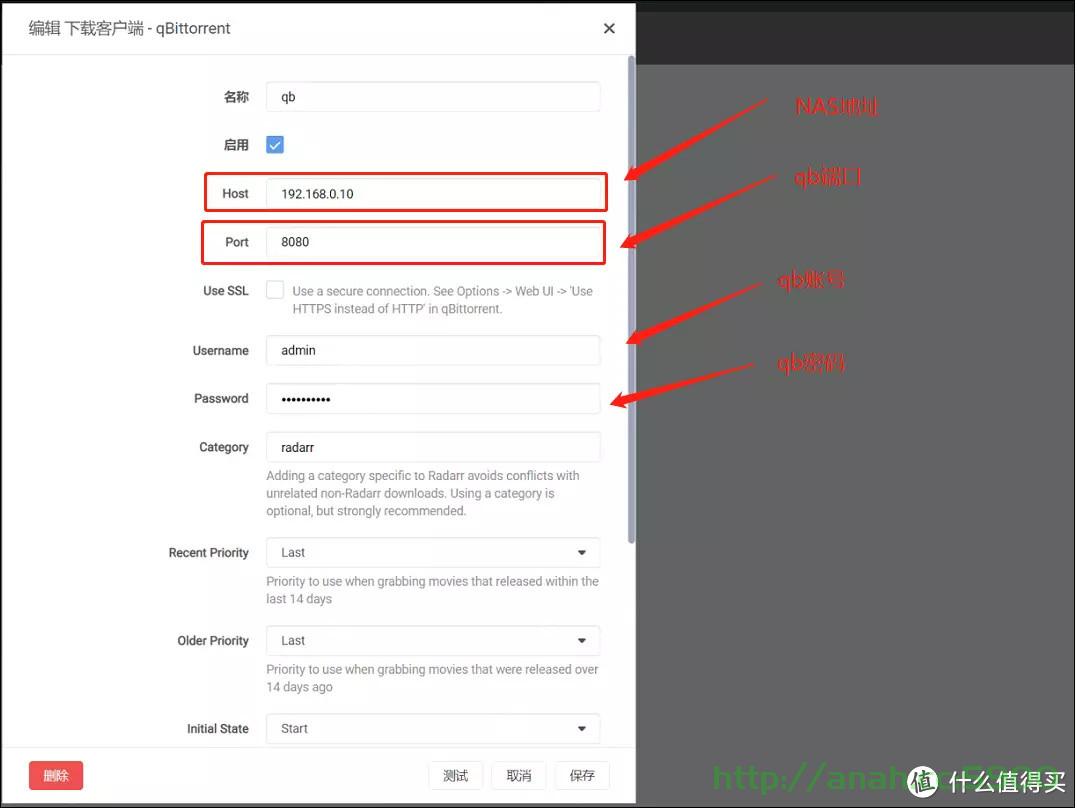Image resolution: width=1077 pixels, height=809 pixels.
Task: Click the Use SSL label
Action: coord(226,290)
